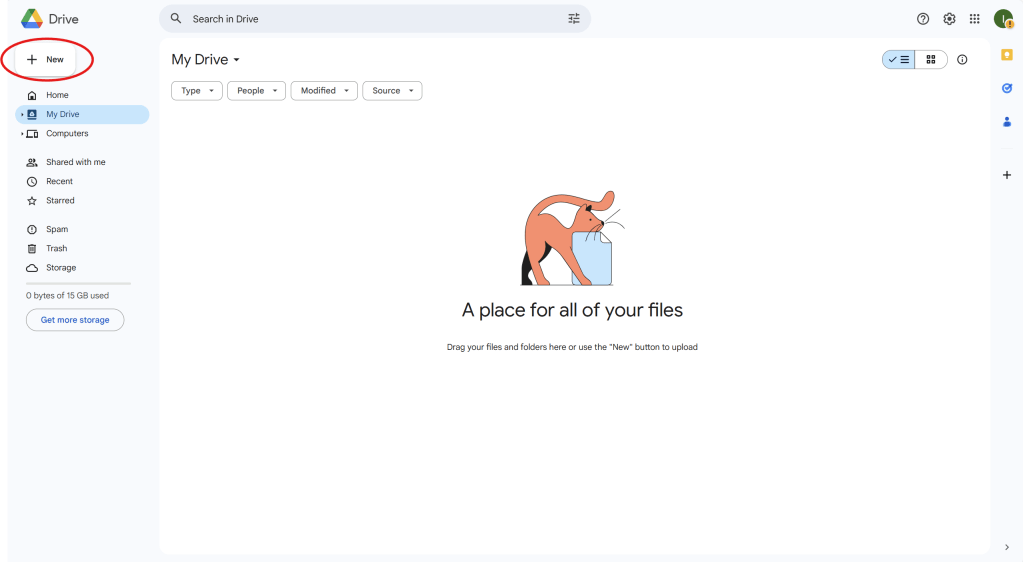1023x562 pixels.
Task: Open Settings gear icon
Action: (x=949, y=19)
